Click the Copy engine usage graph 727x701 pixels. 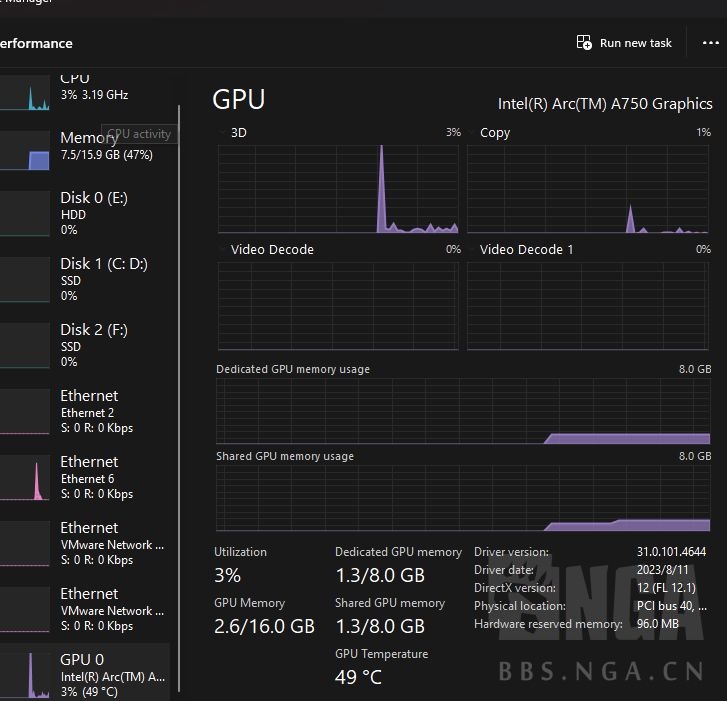[x=588, y=188]
